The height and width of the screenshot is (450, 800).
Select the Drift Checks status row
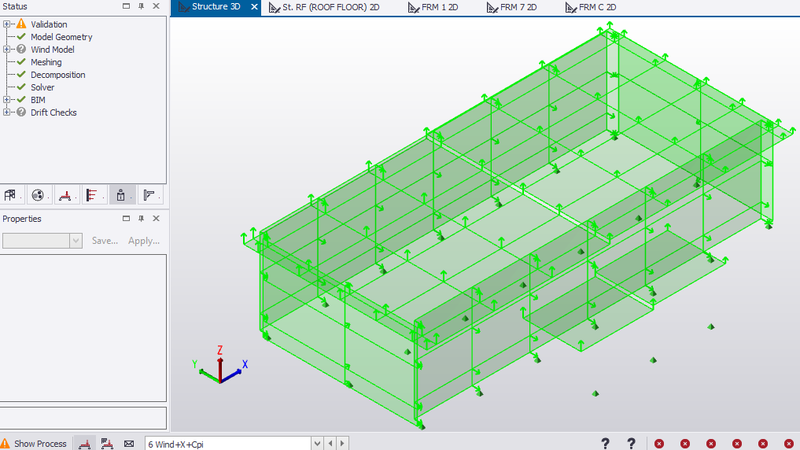(x=53, y=112)
